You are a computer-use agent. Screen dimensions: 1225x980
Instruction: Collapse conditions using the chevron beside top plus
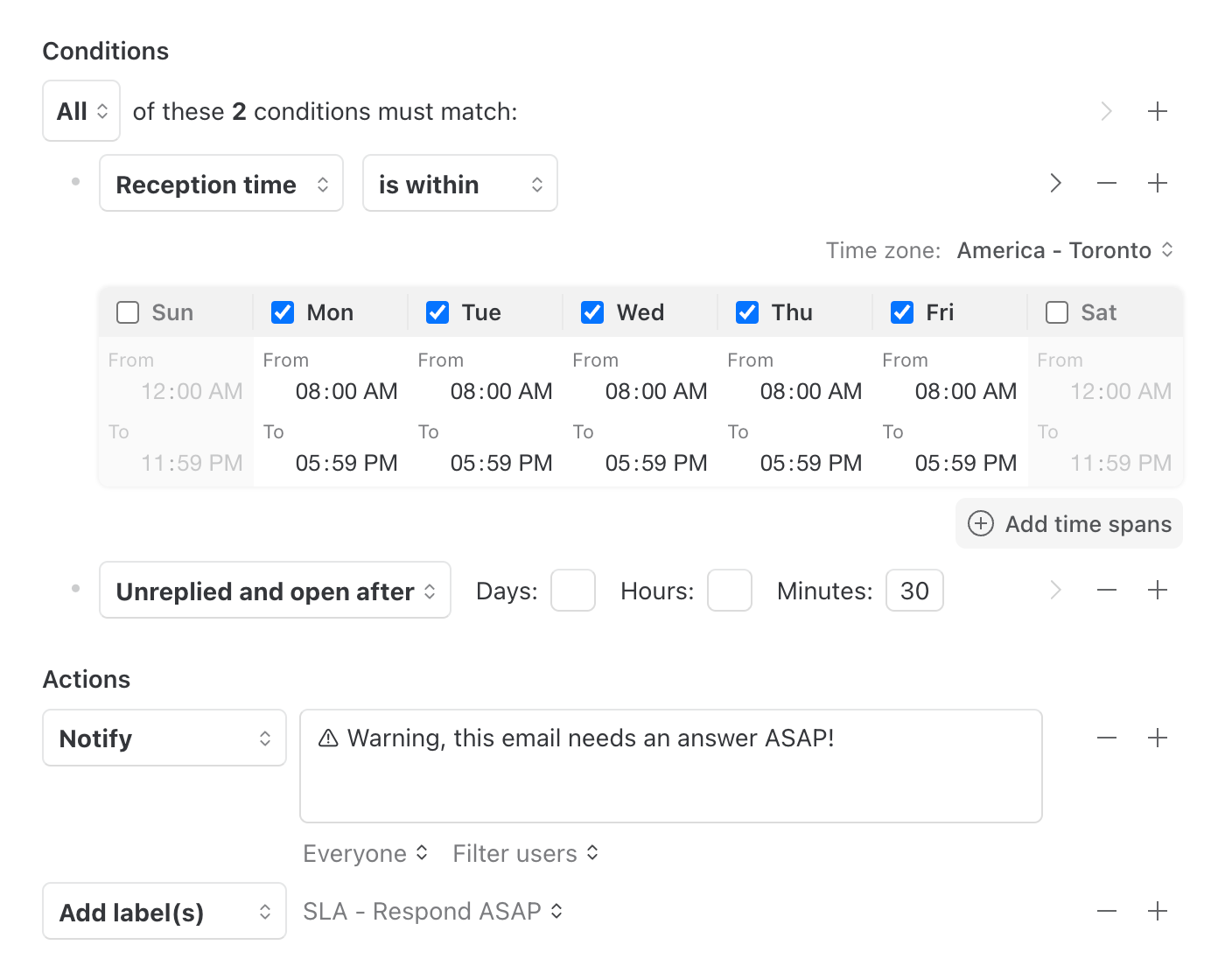pyautogui.click(x=1106, y=111)
